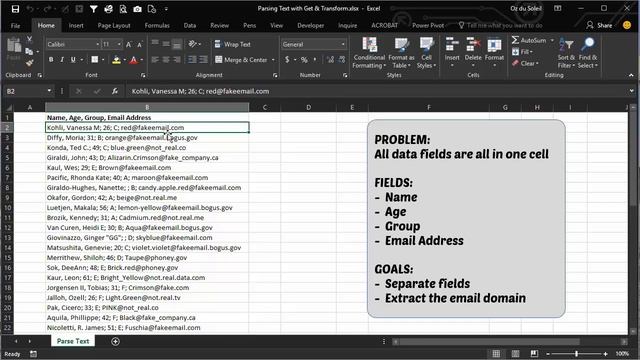Image resolution: width=640 pixels, height=360 pixels.
Task: Select the Parse Text sheet tab
Action: [x=73, y=341]
